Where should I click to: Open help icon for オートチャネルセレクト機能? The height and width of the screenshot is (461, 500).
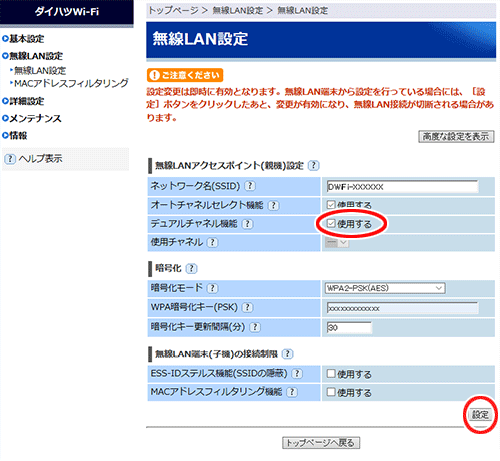(274, 205)
